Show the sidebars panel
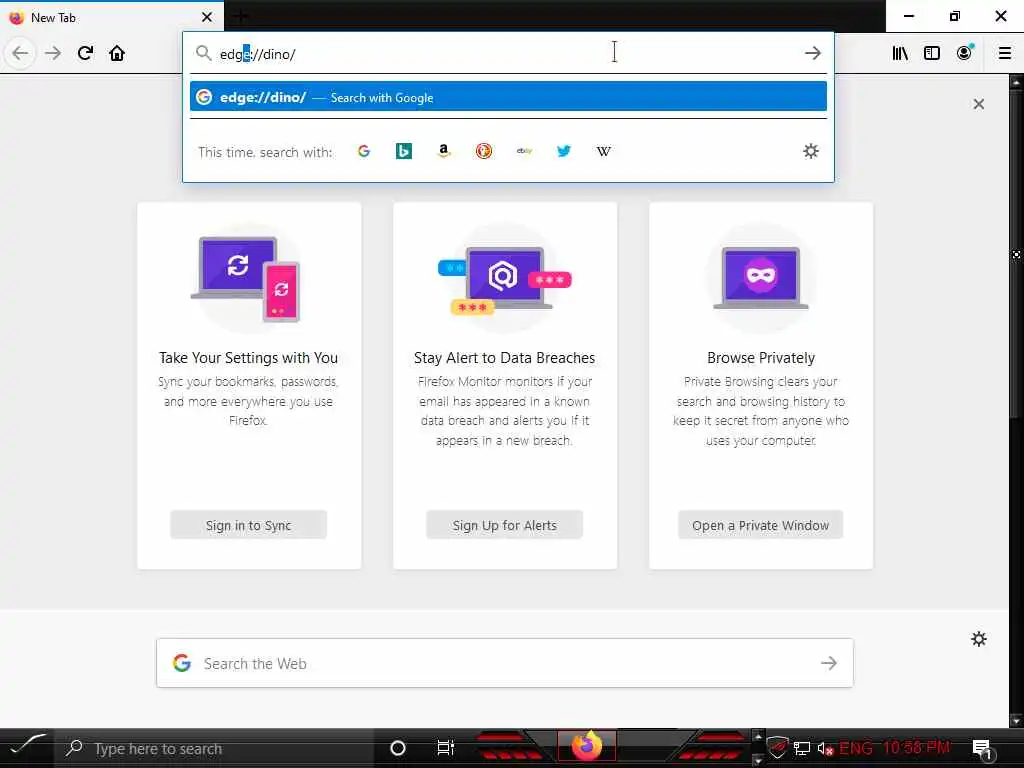This screenshot has width=1024, height=768. [932, 53]
